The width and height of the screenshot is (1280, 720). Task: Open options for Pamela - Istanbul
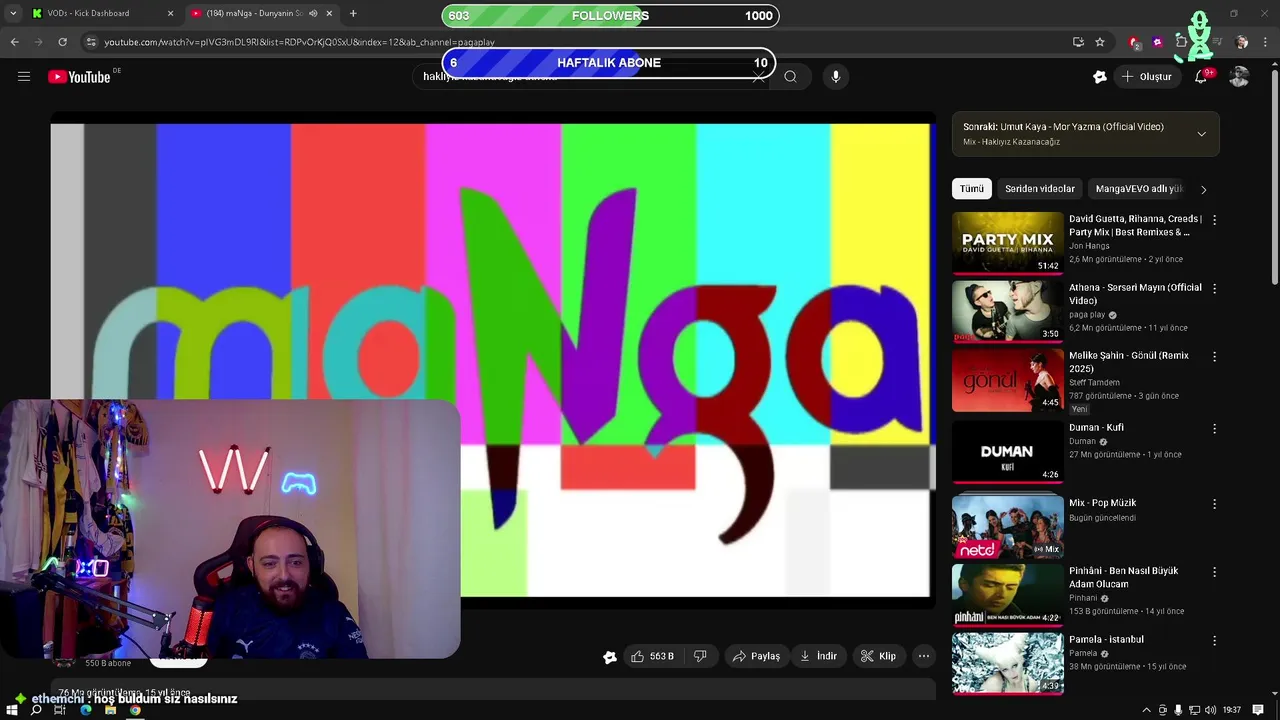[1214, 640]
